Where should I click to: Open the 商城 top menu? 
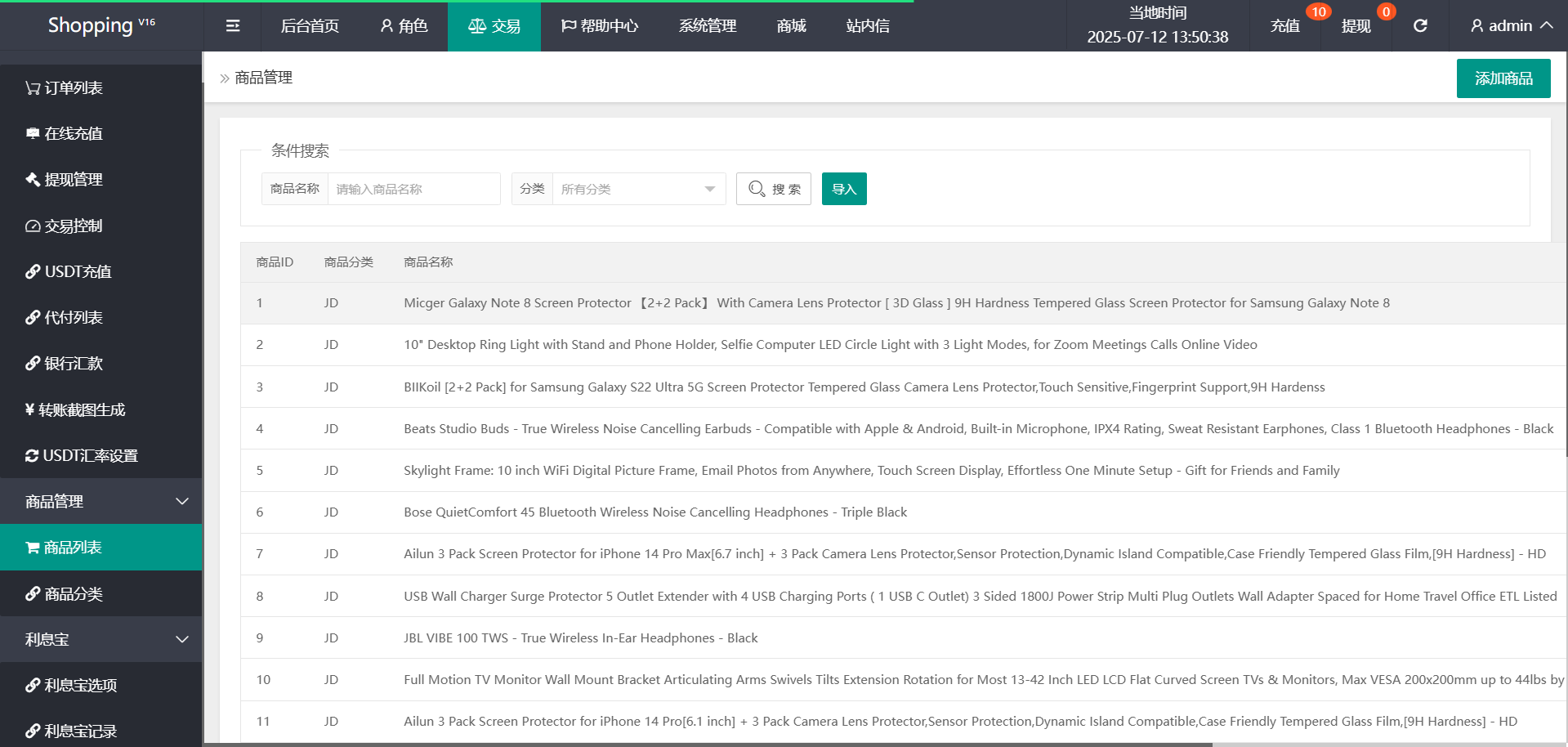pos(791,26)
